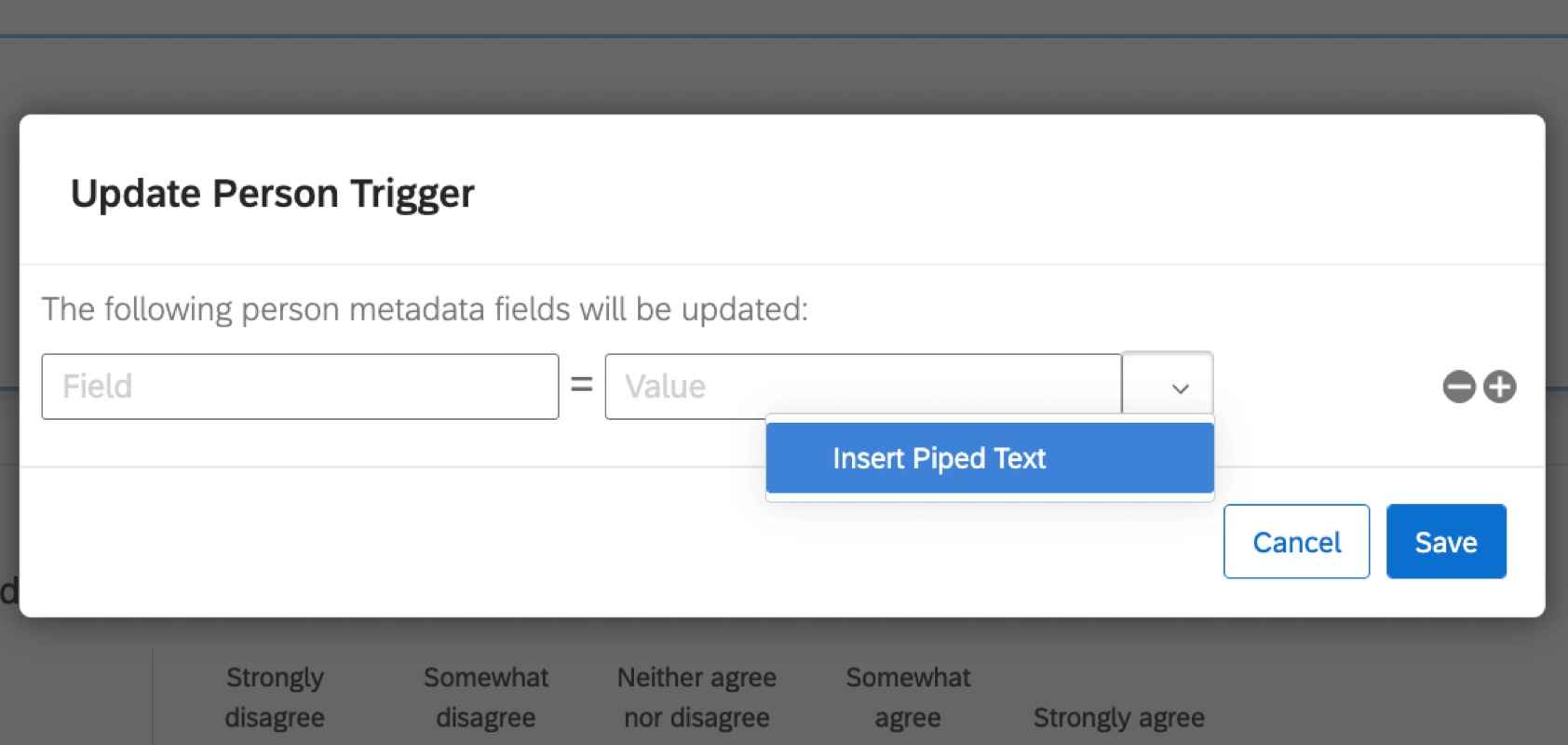Click the blue horizontal line above dialog
This screenshot has width=1568, height=745.
pos(782,36)
